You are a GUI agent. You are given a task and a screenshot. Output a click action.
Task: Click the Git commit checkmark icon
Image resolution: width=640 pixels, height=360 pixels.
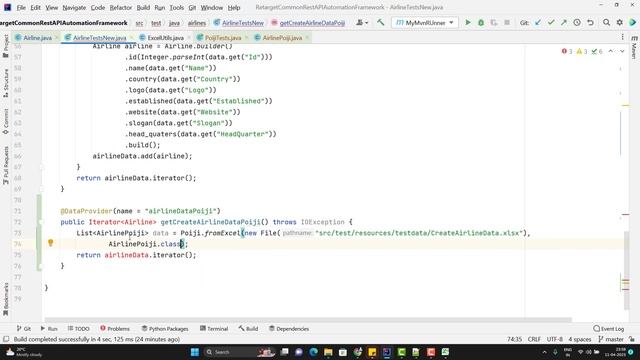coord(551,23)
